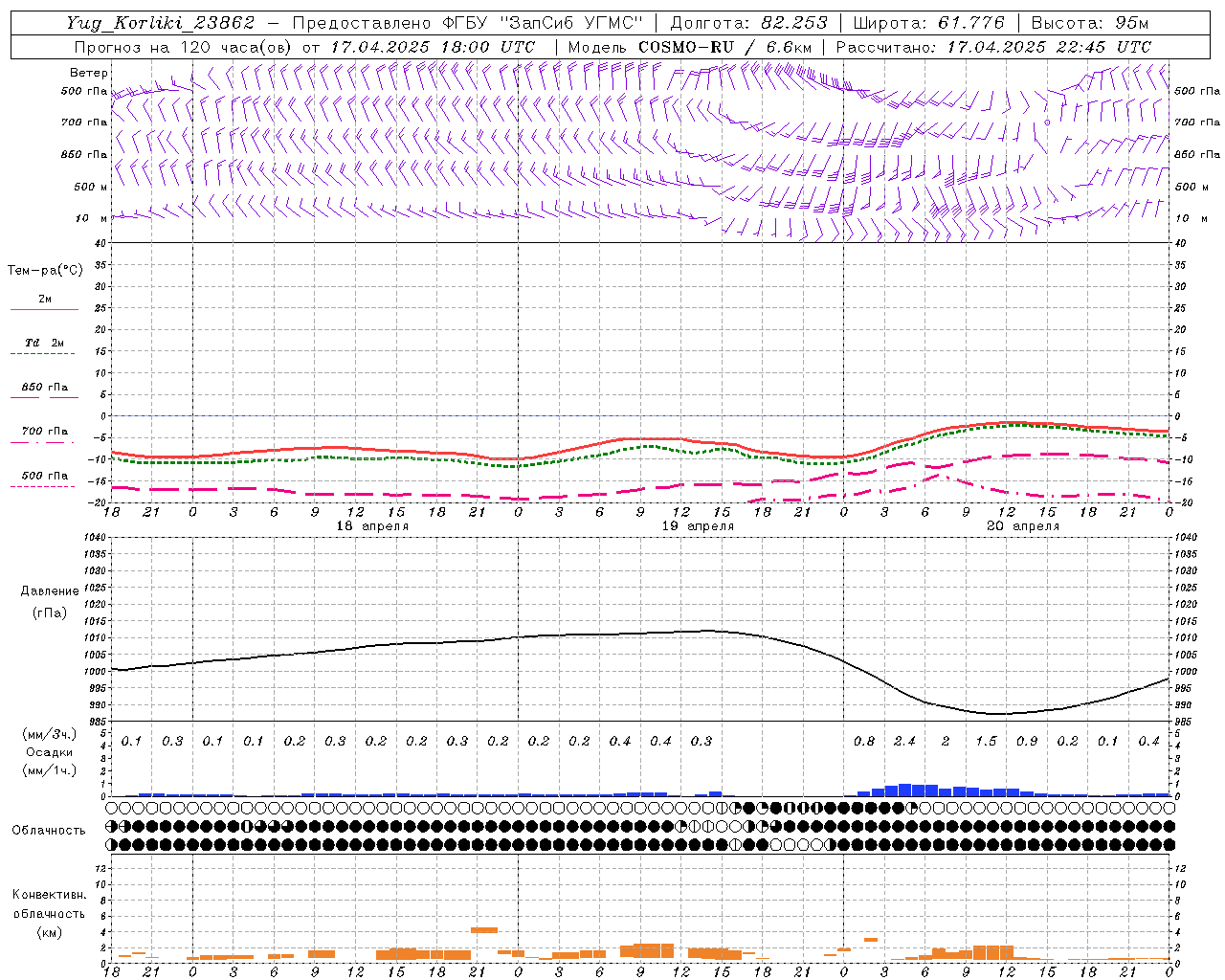
Task: Click the station name Yug_Korliki_23862
Action: [x=160, y=23]
